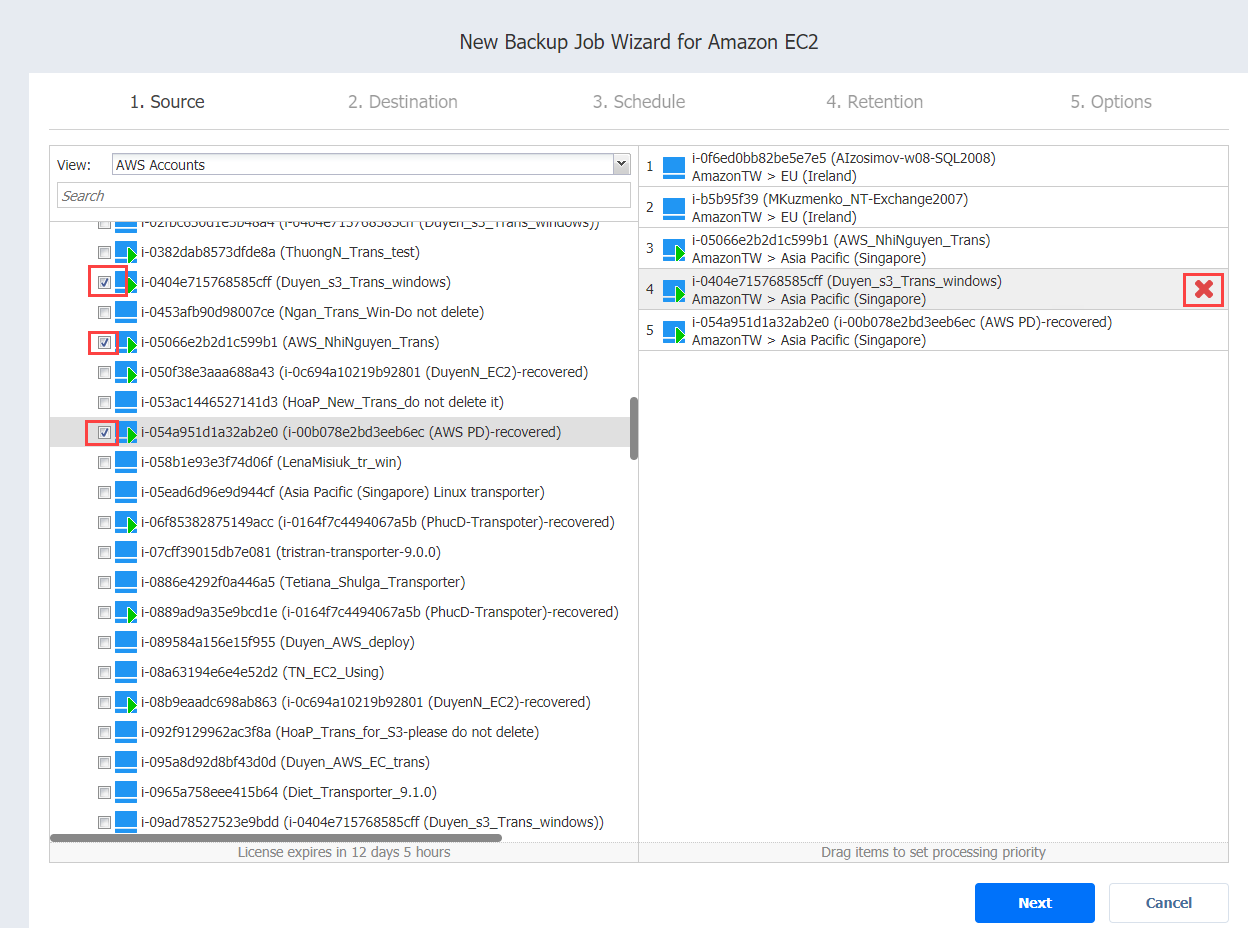Check the Diet_Transporter_9.1.0 checkbox
The height and width of the screenshot is (928, 1248).
(104, 792)
